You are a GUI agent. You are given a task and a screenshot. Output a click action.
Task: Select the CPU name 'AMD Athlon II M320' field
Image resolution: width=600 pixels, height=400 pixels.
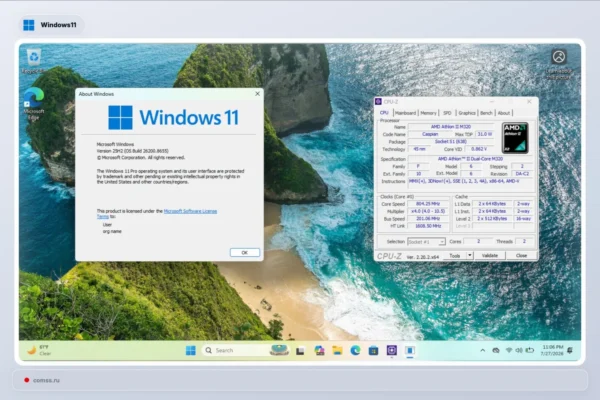pyautogui.click(x=451, y=127)
